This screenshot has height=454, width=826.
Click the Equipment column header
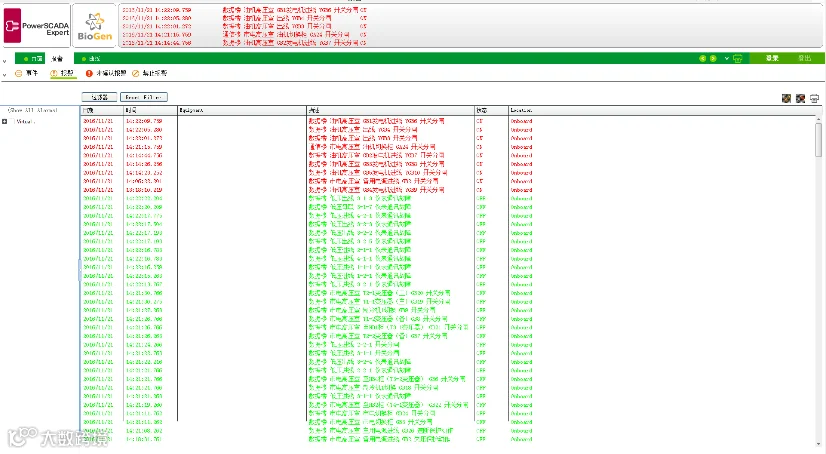tap(242, 110)
